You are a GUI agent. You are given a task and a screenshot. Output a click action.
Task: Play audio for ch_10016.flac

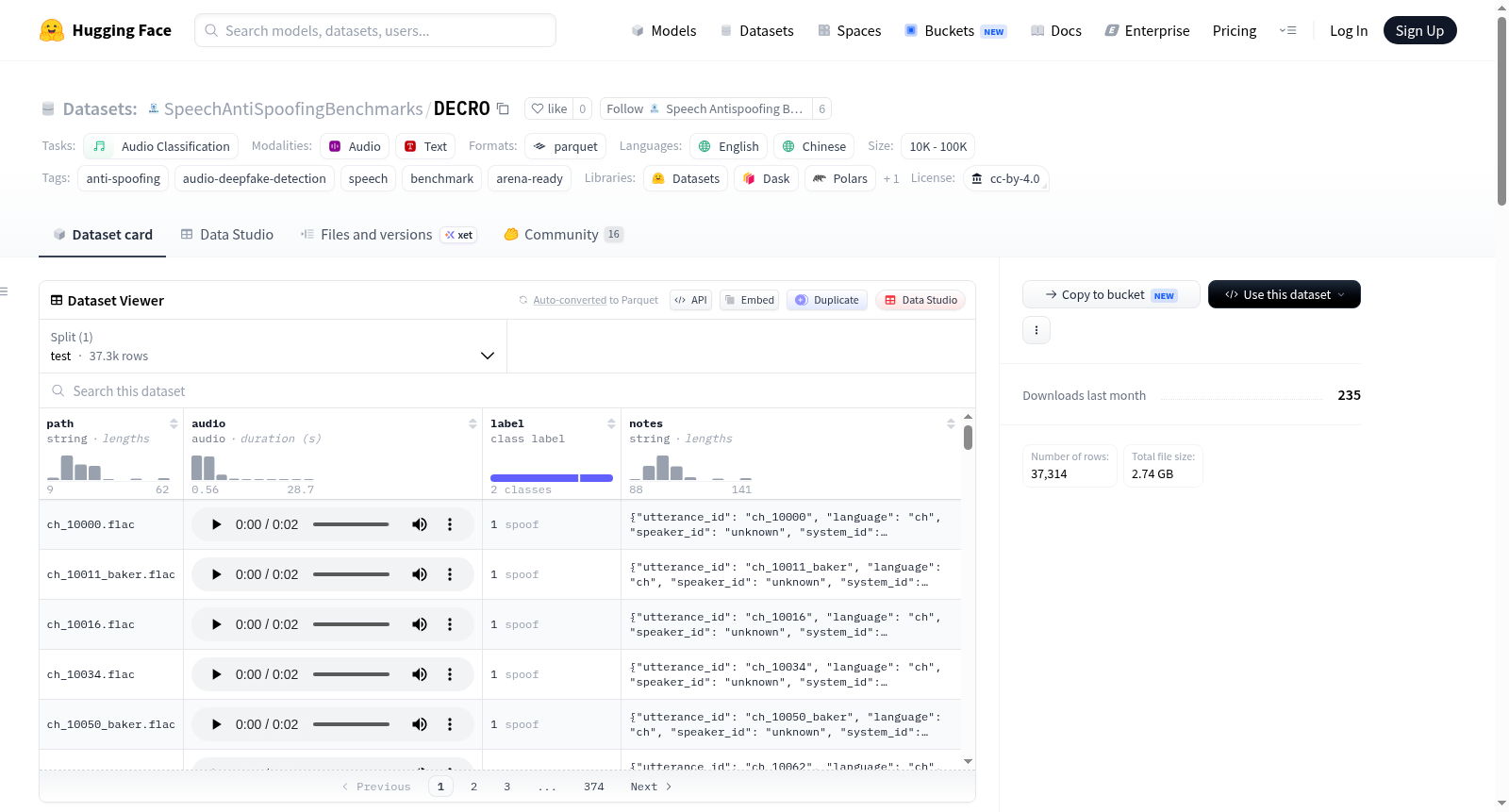point(216,624)
